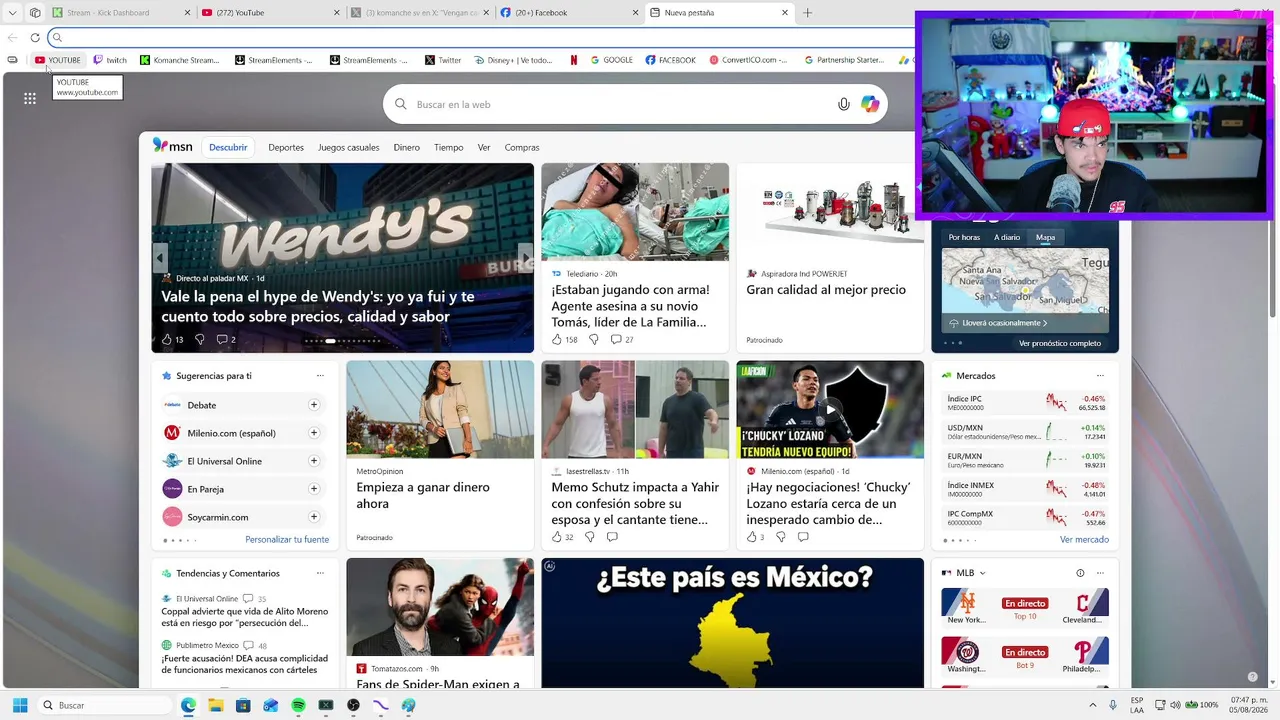The height and width of the screenshot is (720, 1280).
Task: Follow Soycarmin.com in suggestions
Action: pyautogui.click(x=314, y=517)
